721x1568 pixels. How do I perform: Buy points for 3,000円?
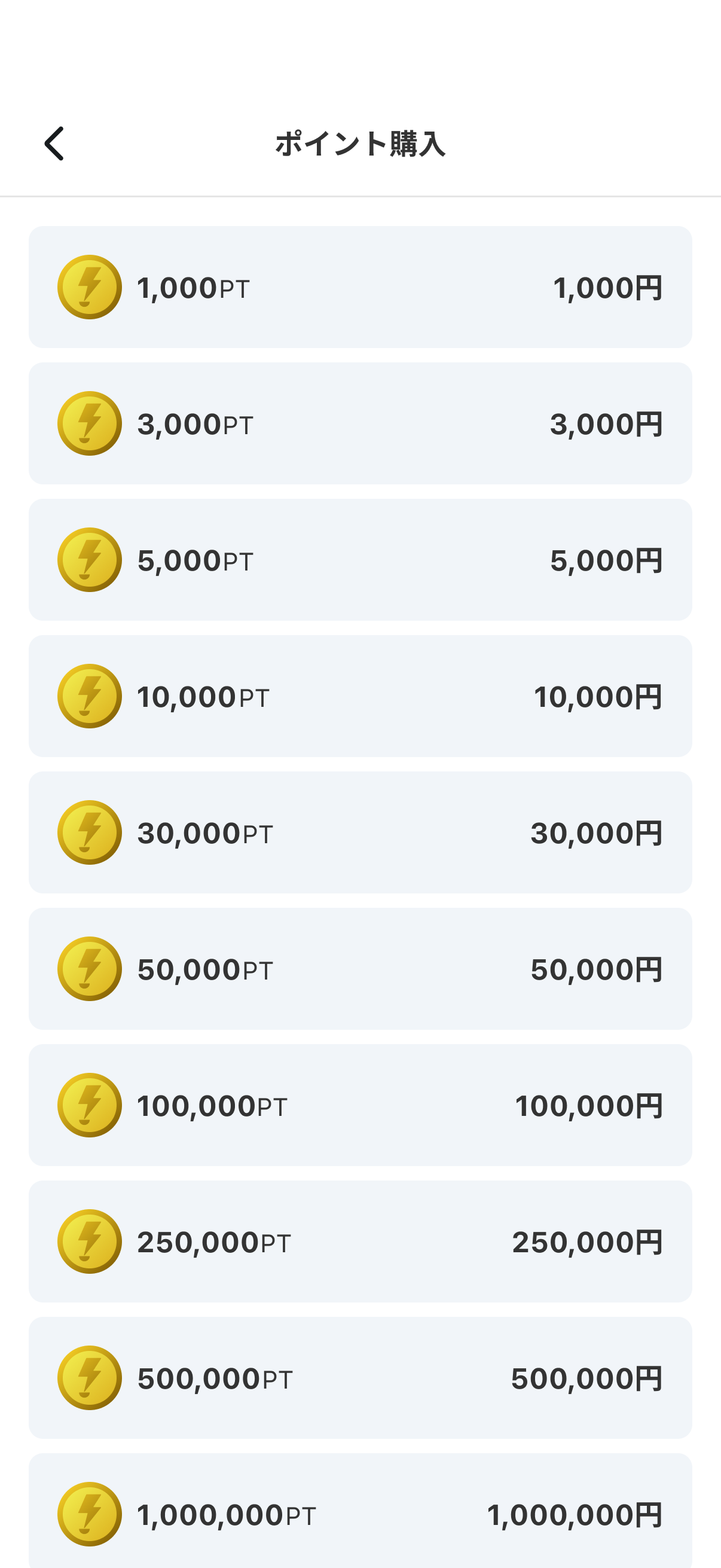(360, 423)
